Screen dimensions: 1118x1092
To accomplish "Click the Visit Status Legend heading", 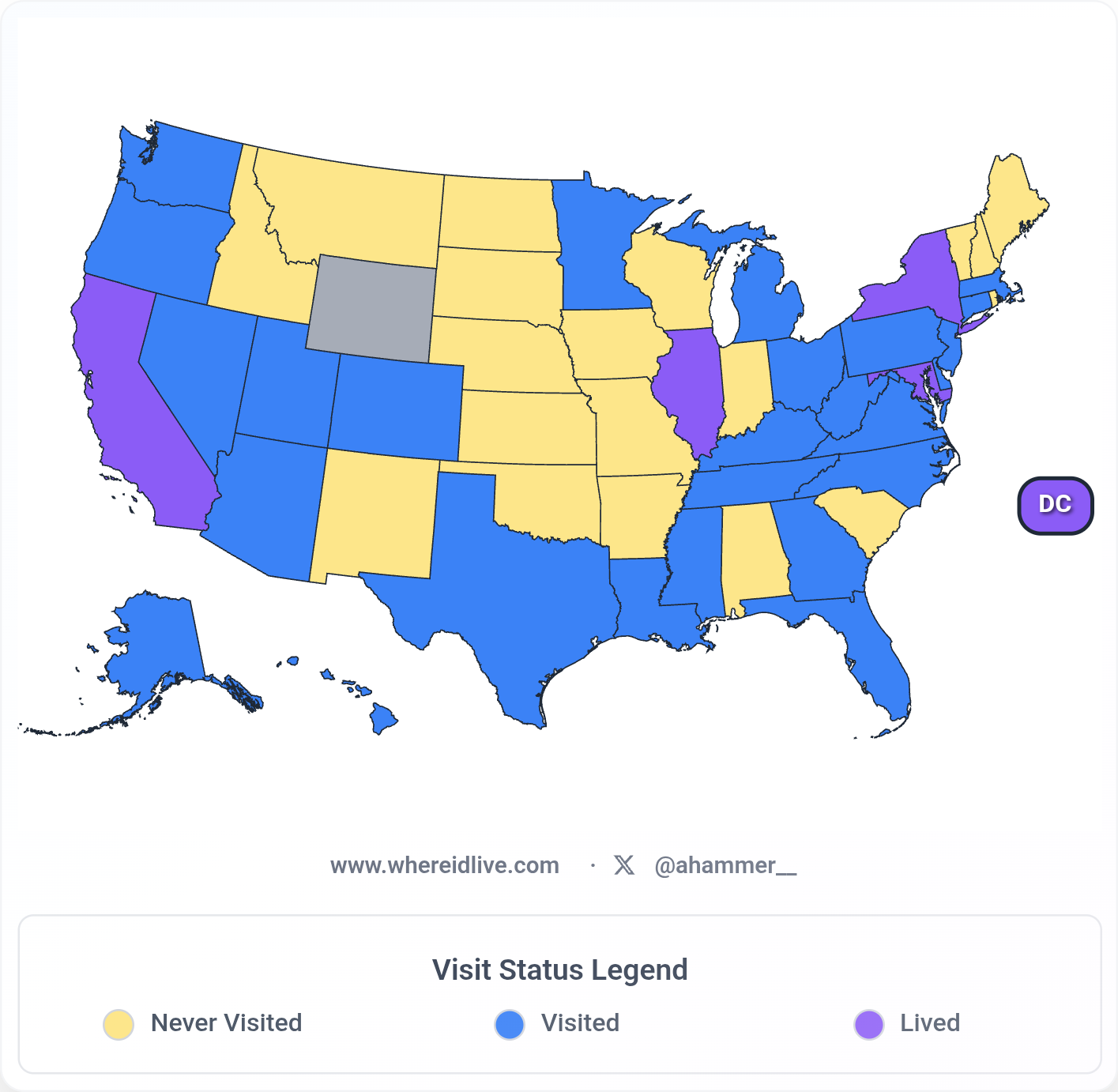I will tap(559, 970).
